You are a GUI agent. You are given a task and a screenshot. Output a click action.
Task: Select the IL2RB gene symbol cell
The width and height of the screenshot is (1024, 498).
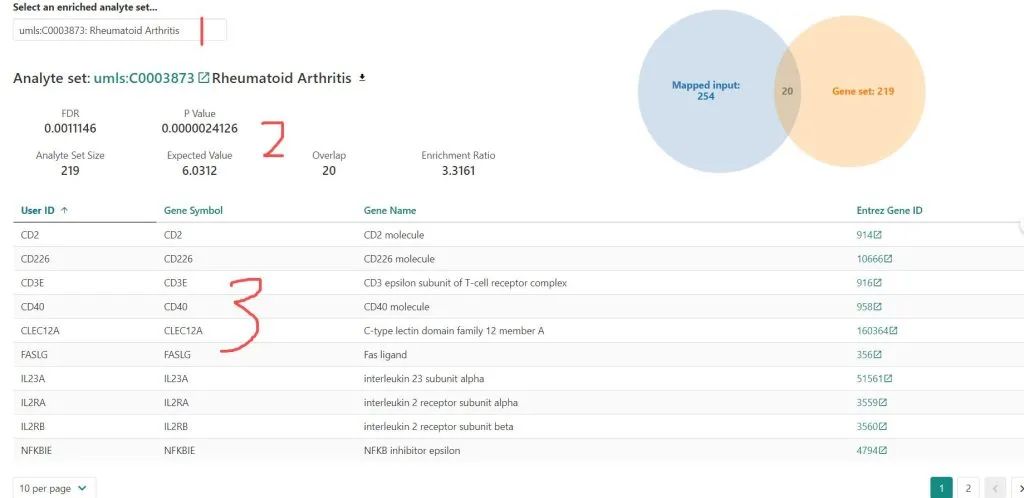pyautogui.click(x=176, y=427)
